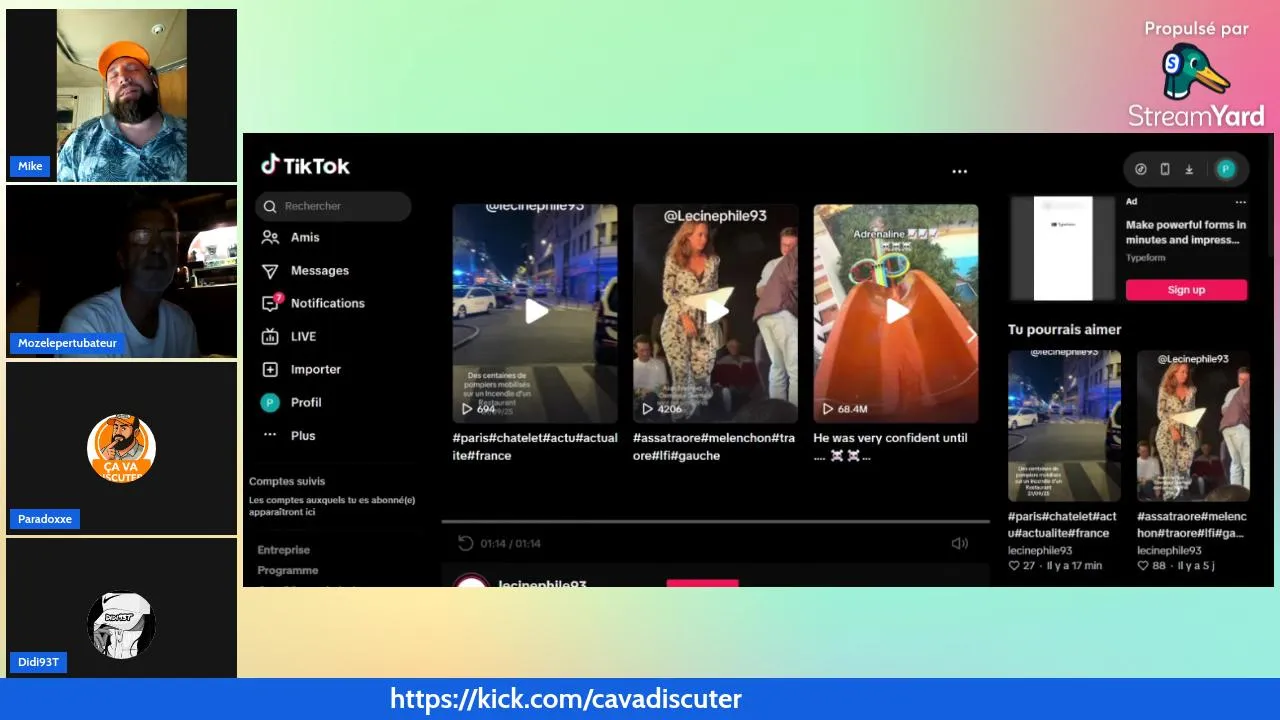Open the ad options three-dot menu
The image size is (1280, 720).
[x=1241, y=202]
